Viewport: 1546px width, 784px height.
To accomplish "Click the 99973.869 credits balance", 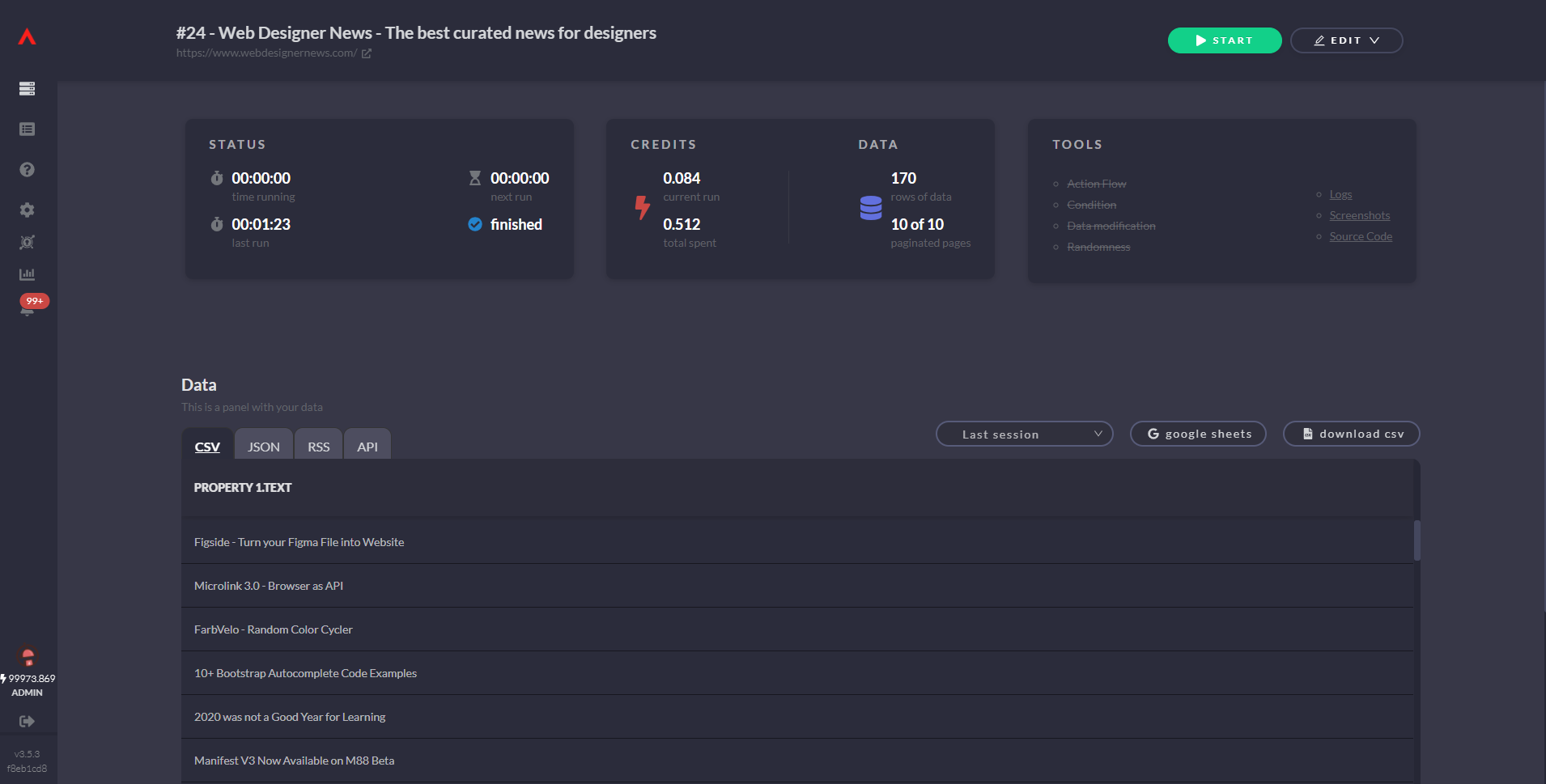I will (29, 679).
